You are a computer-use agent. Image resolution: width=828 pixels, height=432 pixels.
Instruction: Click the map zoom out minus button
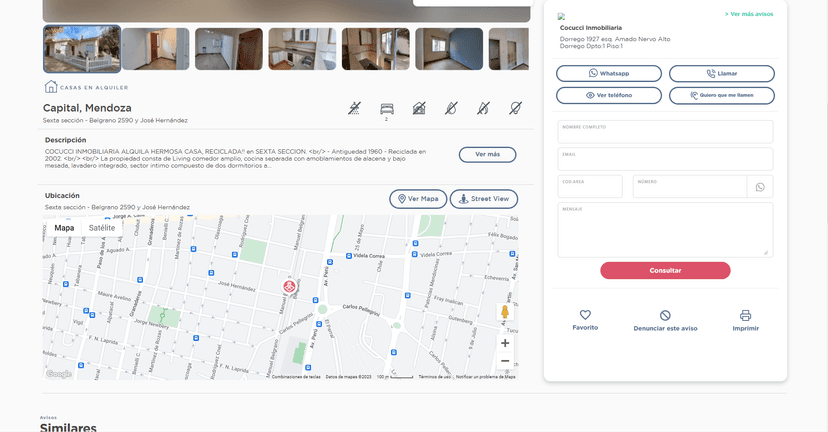pos(505,361)
